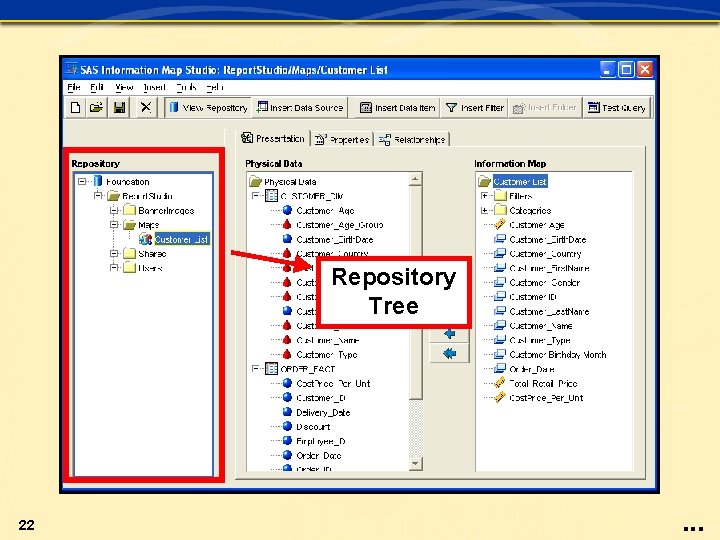Click the Save floppy disk icon

tap(119, 107)
